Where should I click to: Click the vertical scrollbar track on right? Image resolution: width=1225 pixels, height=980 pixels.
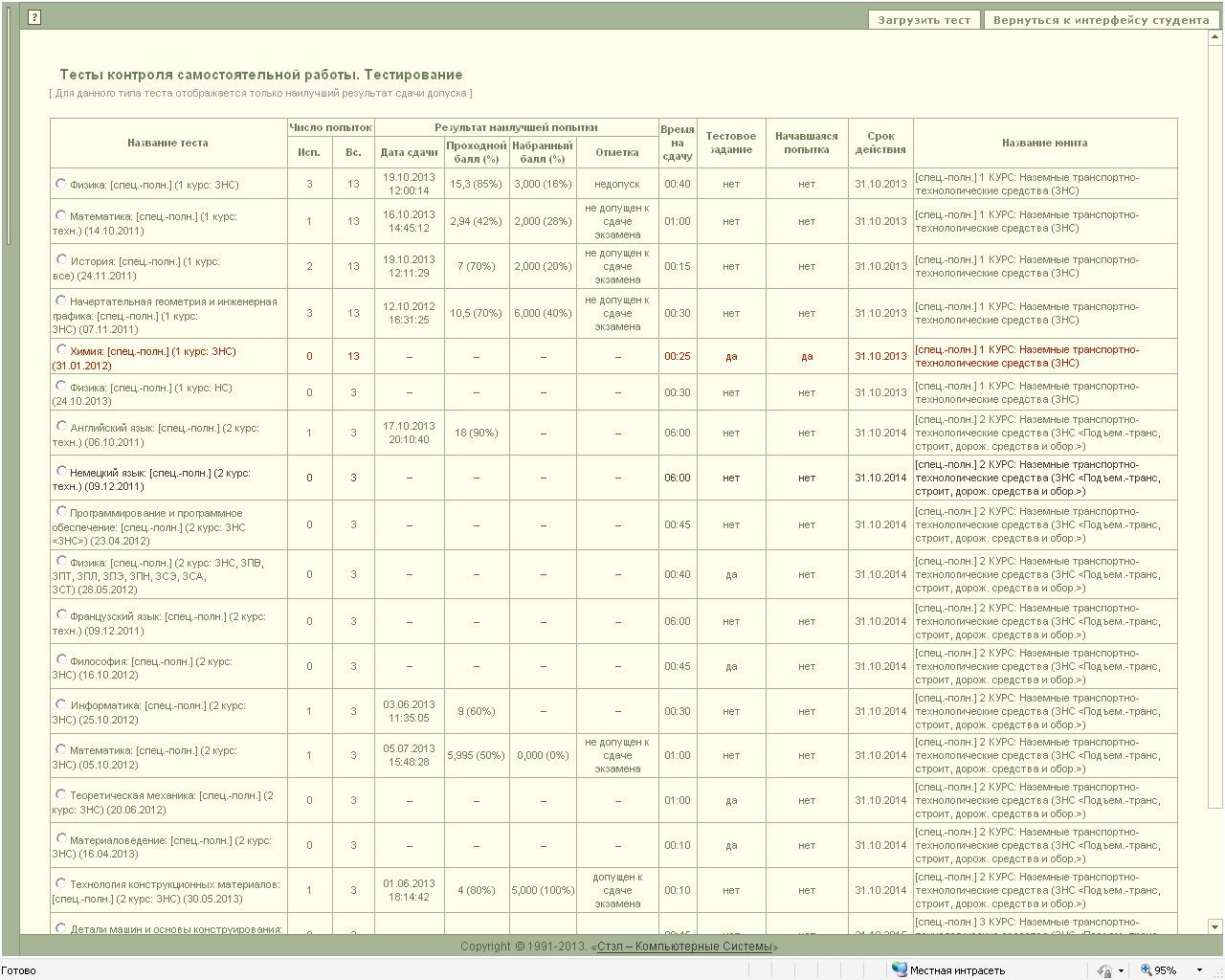click(x=1215, y=479)
